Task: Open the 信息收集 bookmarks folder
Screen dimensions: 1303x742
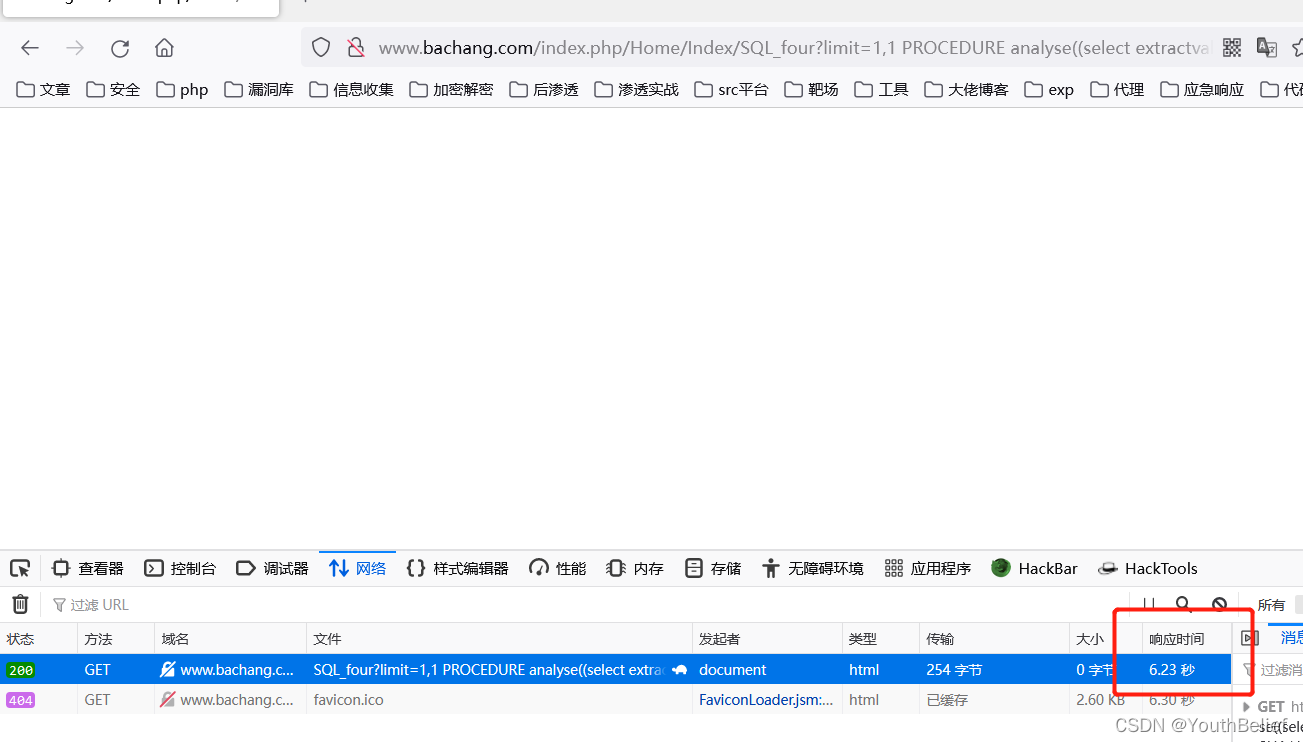Action: (351, 89)
